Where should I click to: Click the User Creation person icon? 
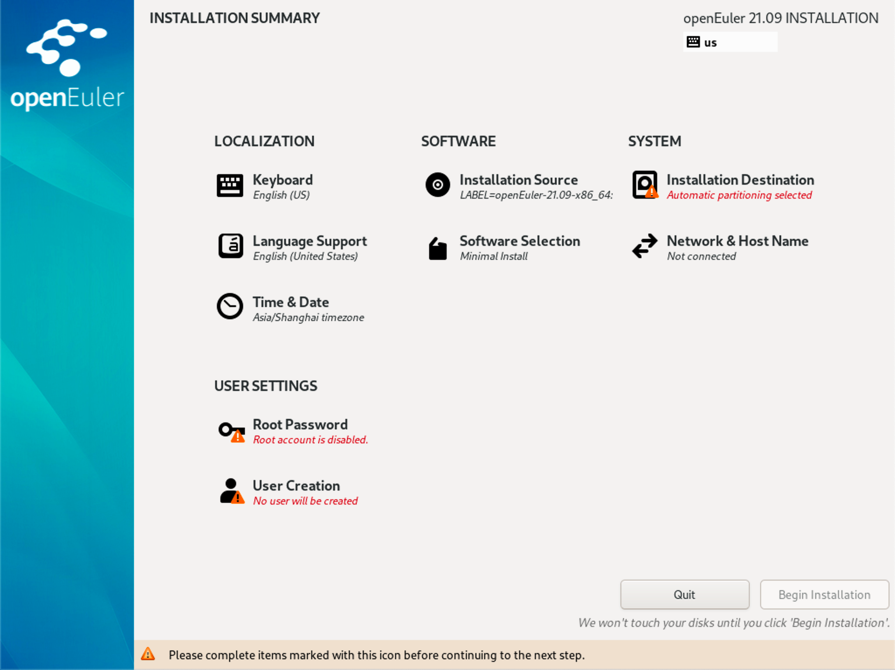[x=231, y=491]
